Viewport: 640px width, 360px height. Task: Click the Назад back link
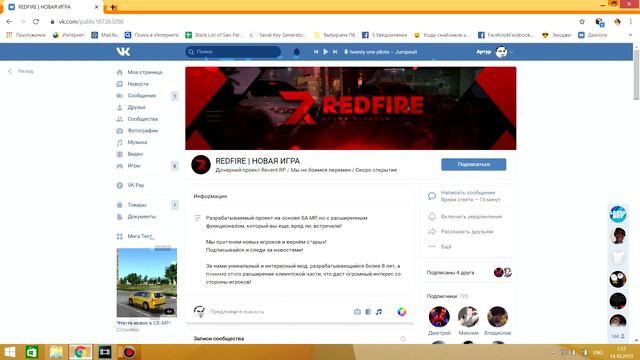point(21,71)
